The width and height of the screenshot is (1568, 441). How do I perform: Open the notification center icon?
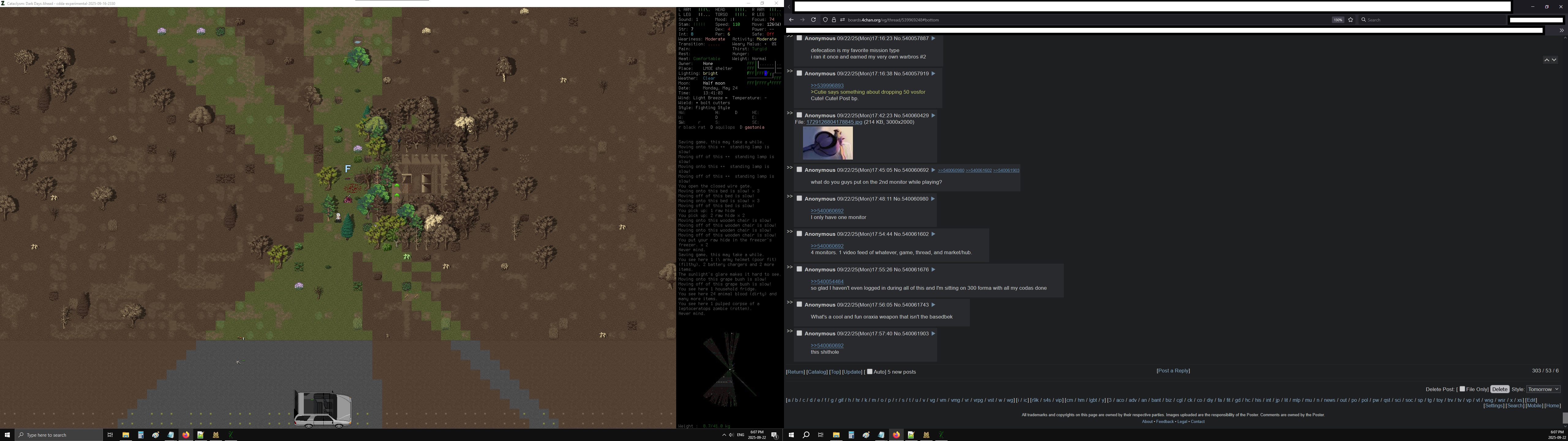click(774, 435)
